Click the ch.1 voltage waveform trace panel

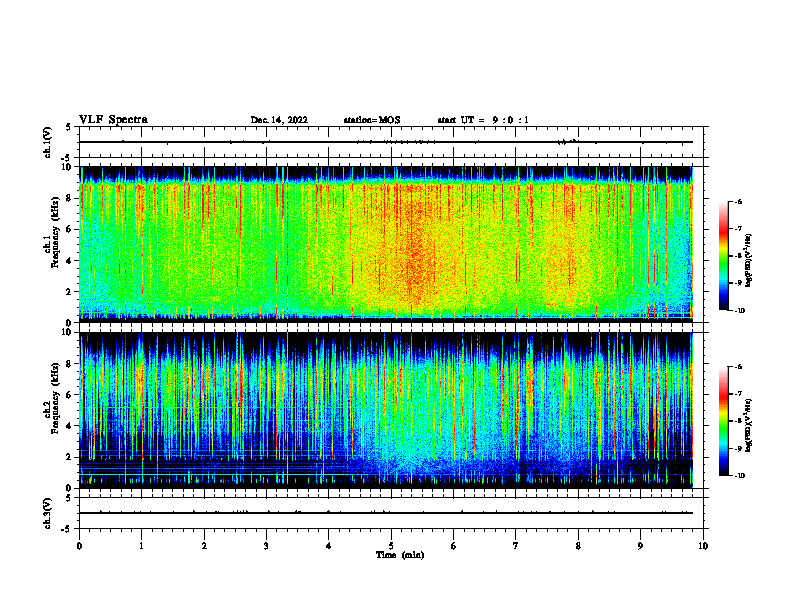pyautogui.click(x=391, y=142)
